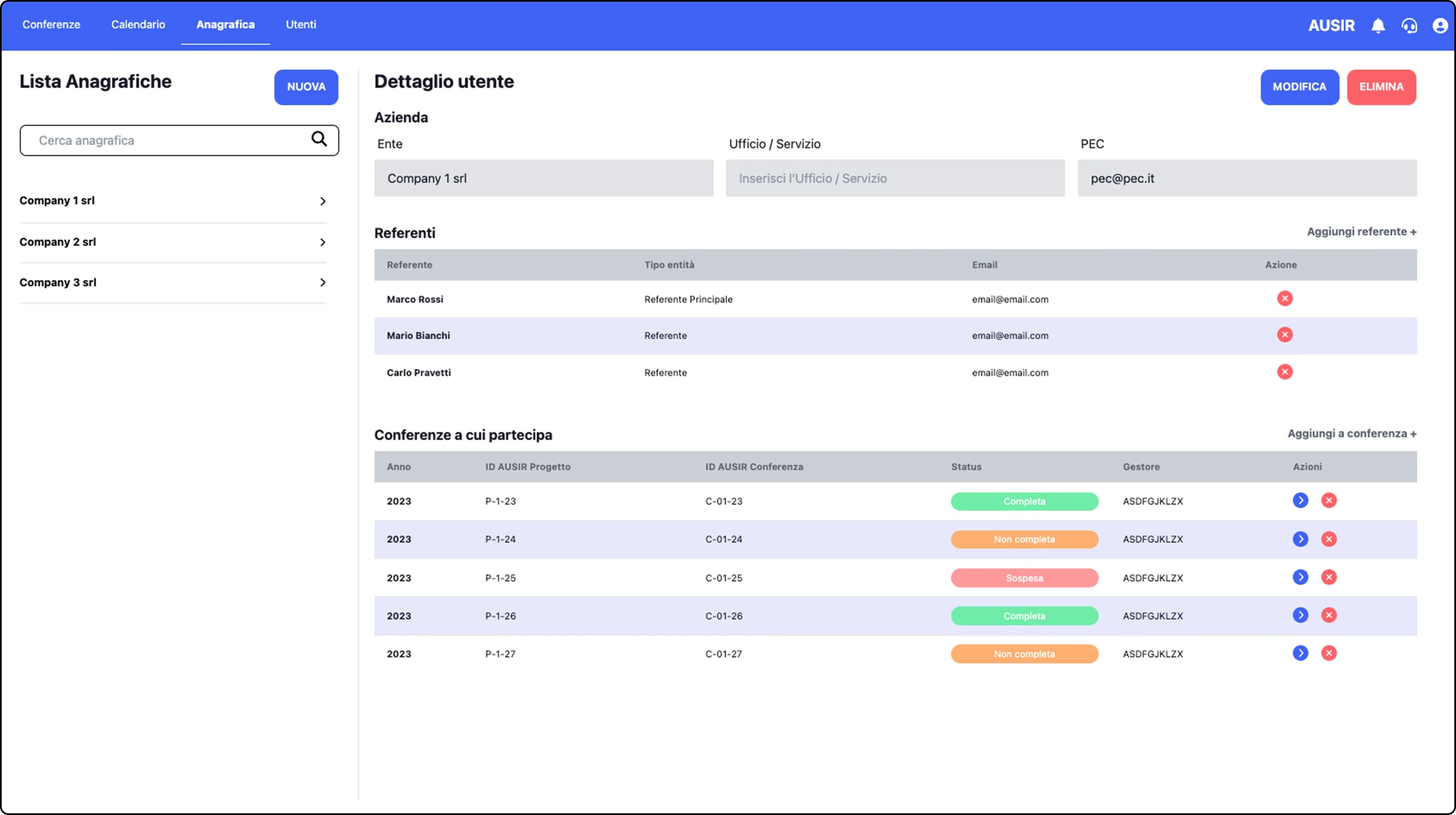Expand Company 2 srl chevron

[x=323, y=242]
